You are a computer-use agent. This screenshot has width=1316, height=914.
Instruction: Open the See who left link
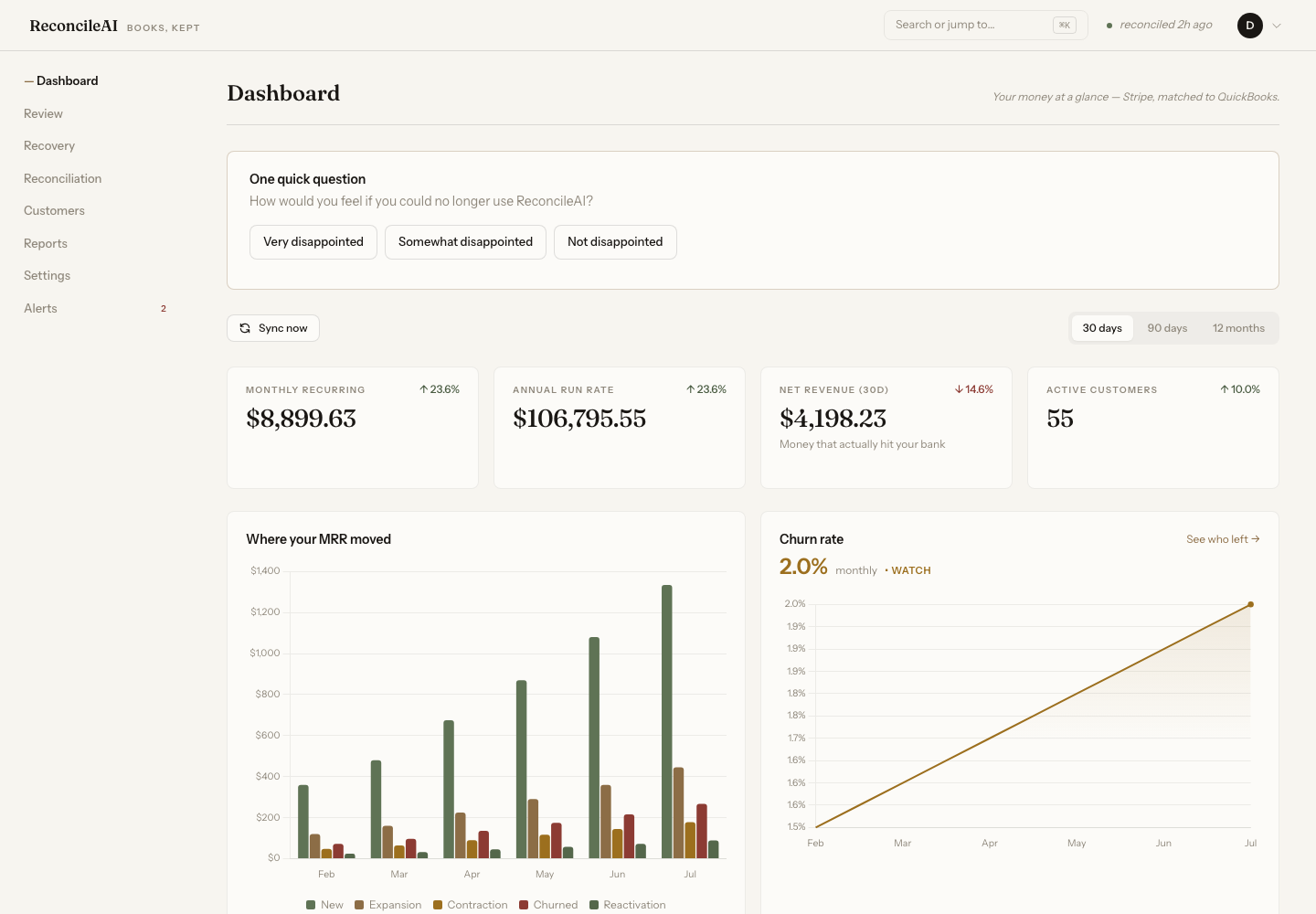pyautogui.click(x=1223, y=539)
